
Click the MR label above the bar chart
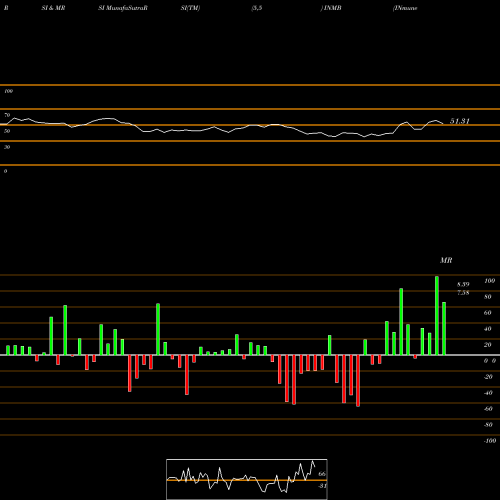pos(446,260)
